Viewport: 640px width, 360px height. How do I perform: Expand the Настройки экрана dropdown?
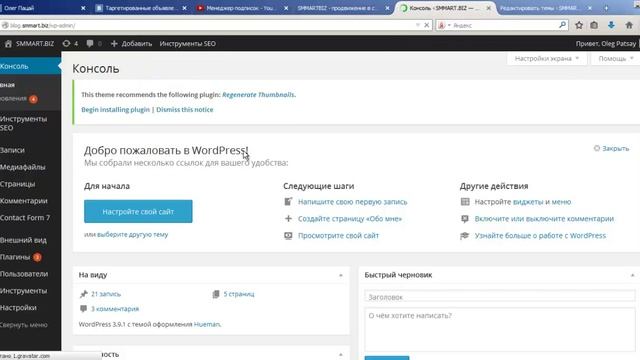pos(547,59)
